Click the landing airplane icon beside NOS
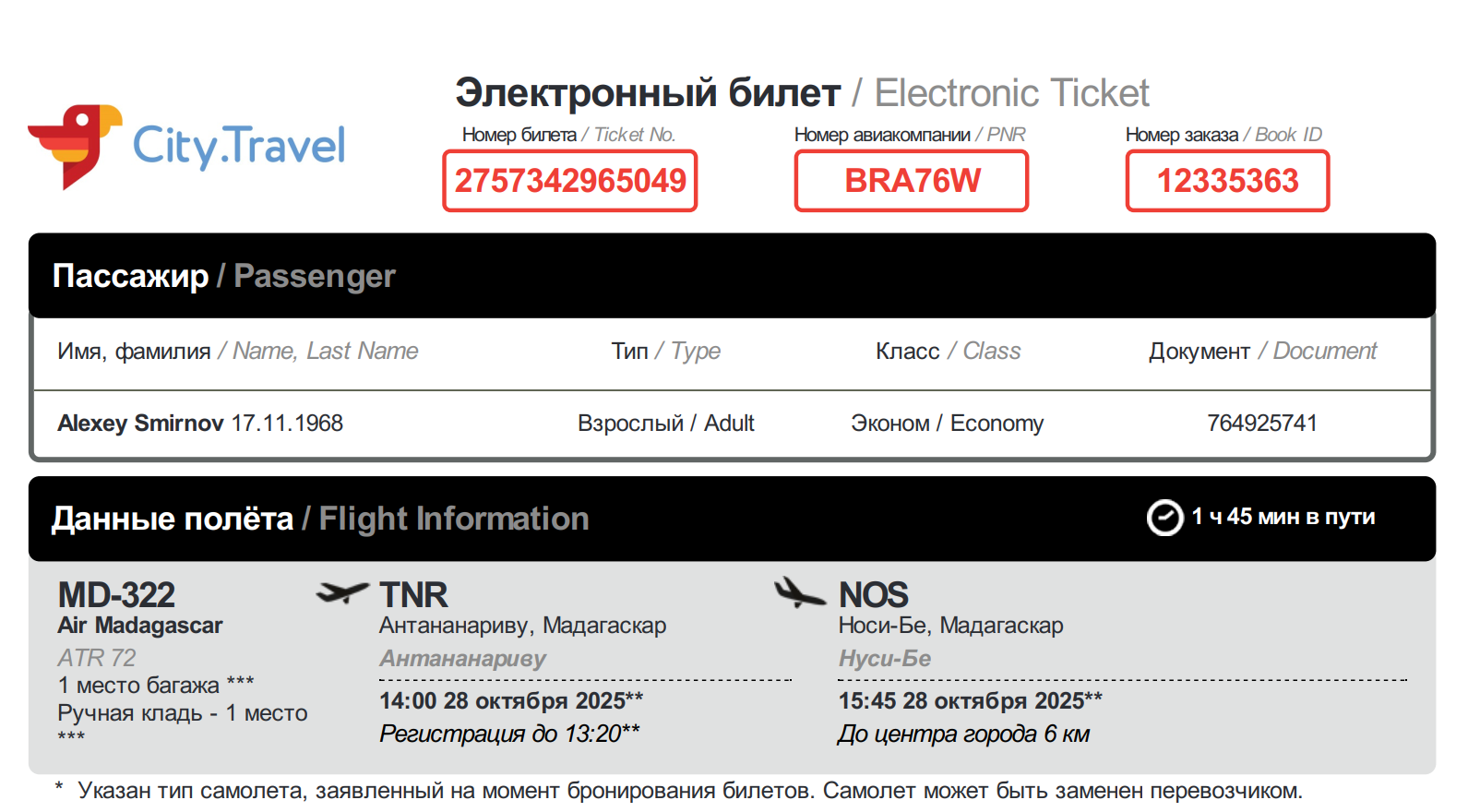Viewport: 1468px width, 812px height. tap(799, 592)
